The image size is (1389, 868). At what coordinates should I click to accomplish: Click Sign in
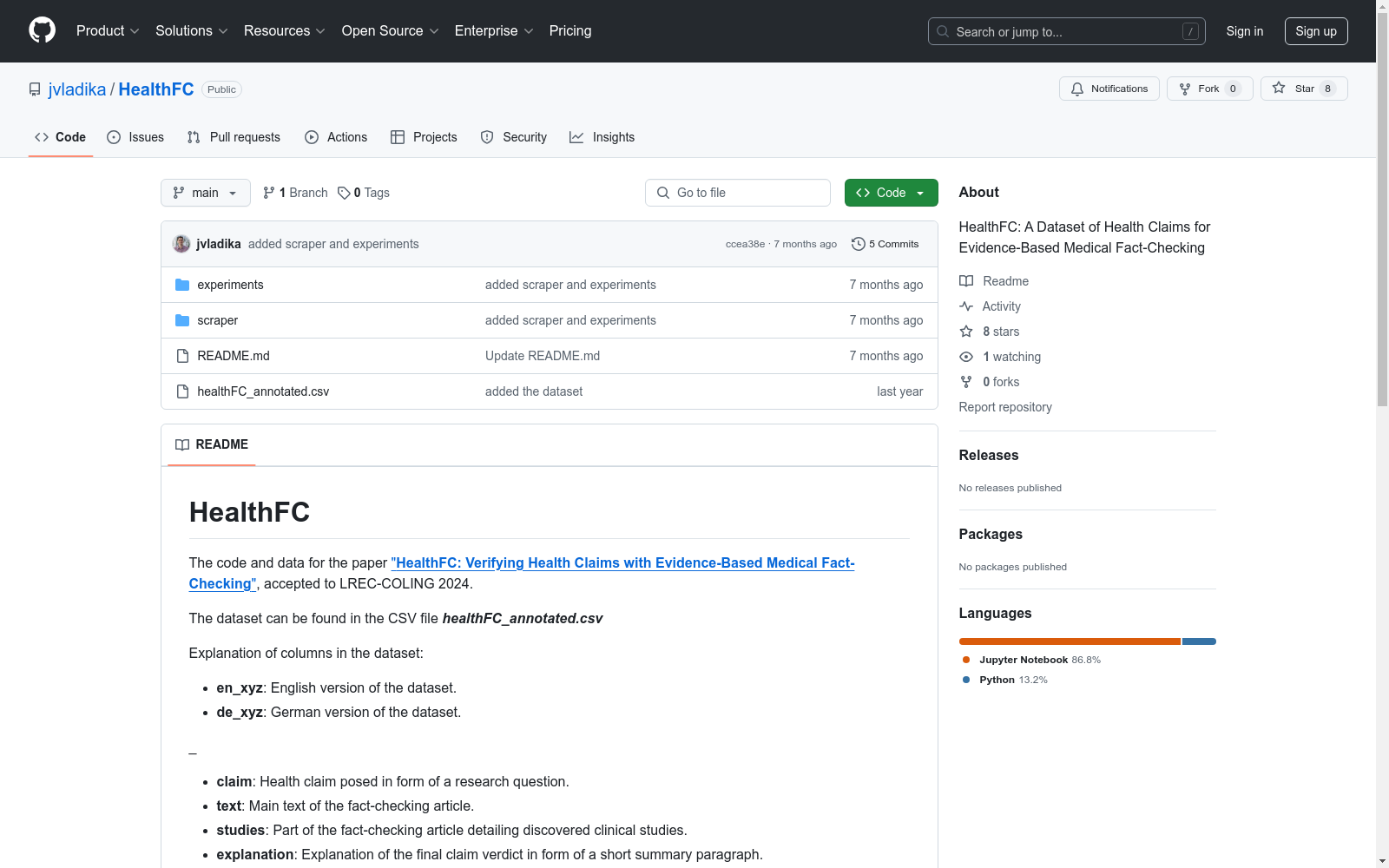pos(1244,31)
